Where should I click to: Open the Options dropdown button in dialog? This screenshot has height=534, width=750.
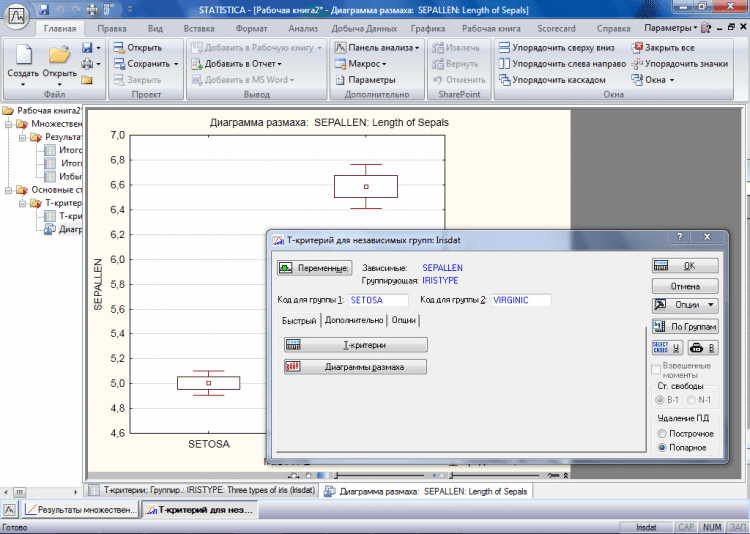click(x=685, y=305)
